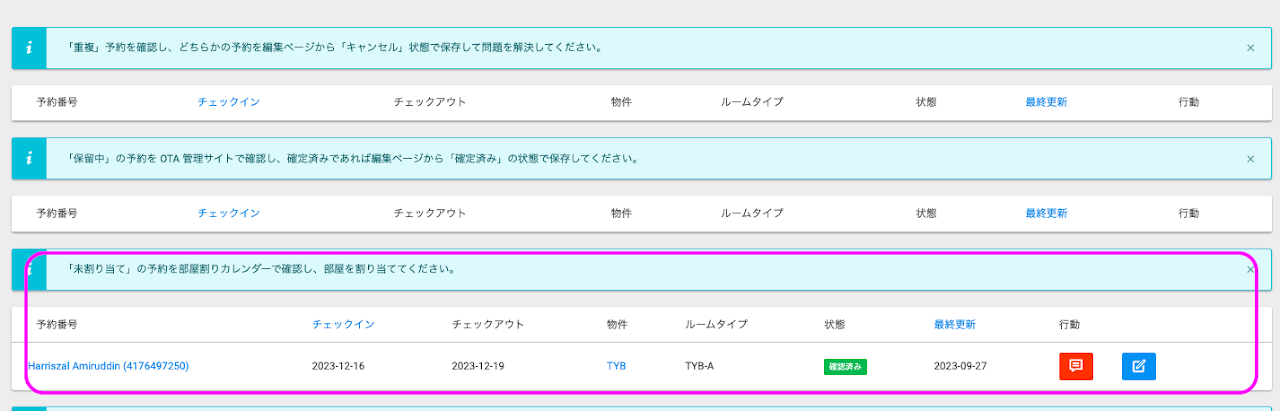Viewport: 1280px width, 411px height.
Task: Sort the 保留中 table by チェックイン
Action: coord(228,213)
